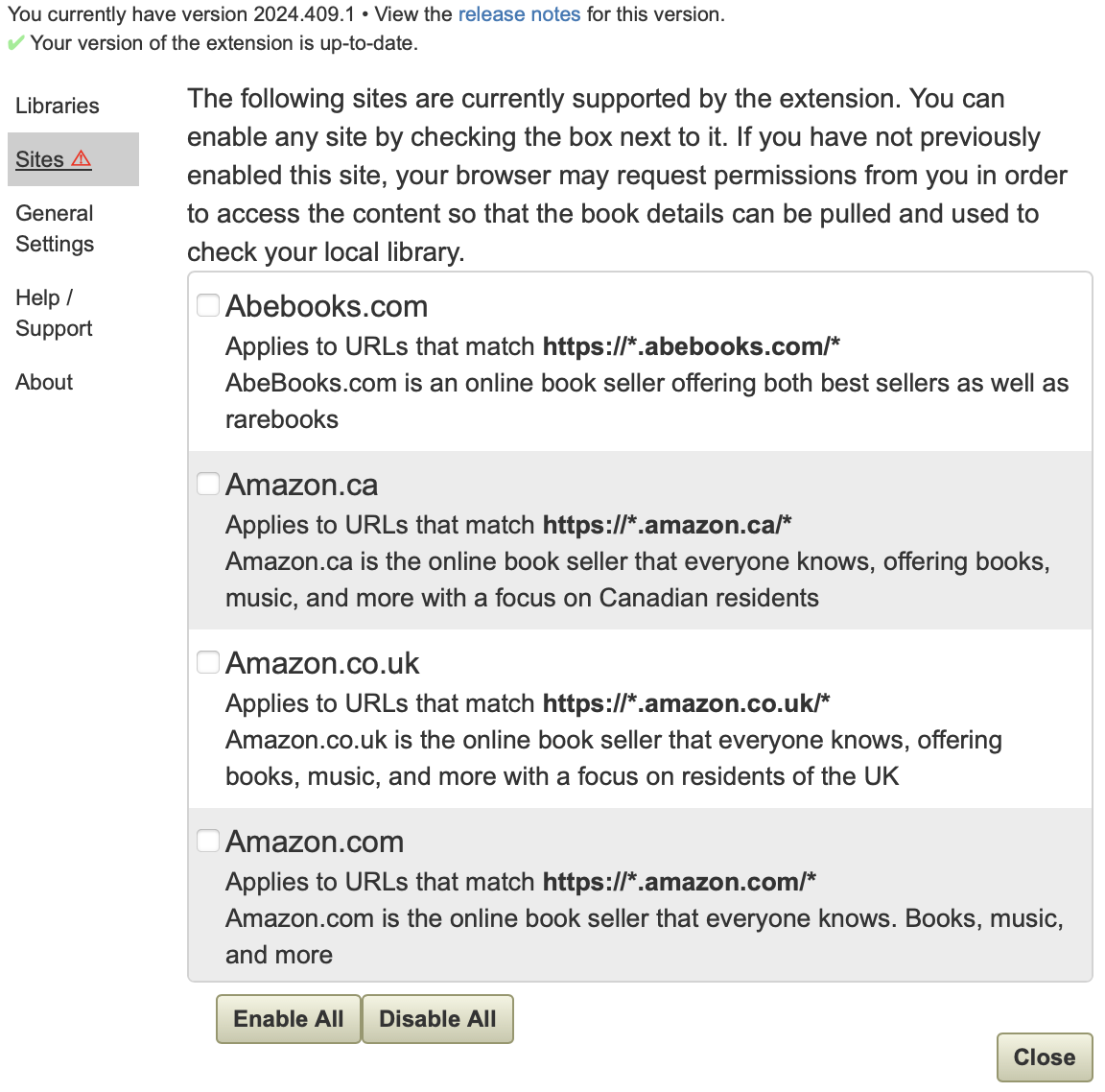View the About page
This screenshot has width=1105, height=1092.
click(43, 381)
